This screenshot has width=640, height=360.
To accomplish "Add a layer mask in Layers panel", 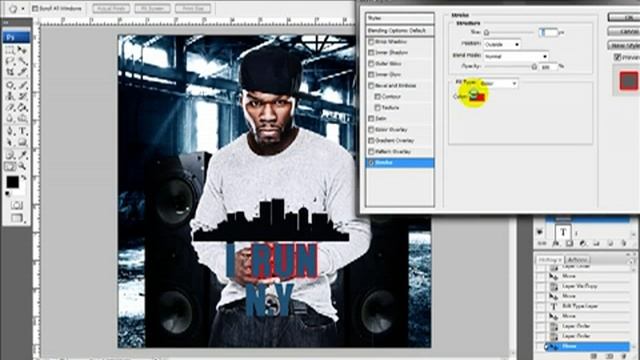I will [569, 244].
